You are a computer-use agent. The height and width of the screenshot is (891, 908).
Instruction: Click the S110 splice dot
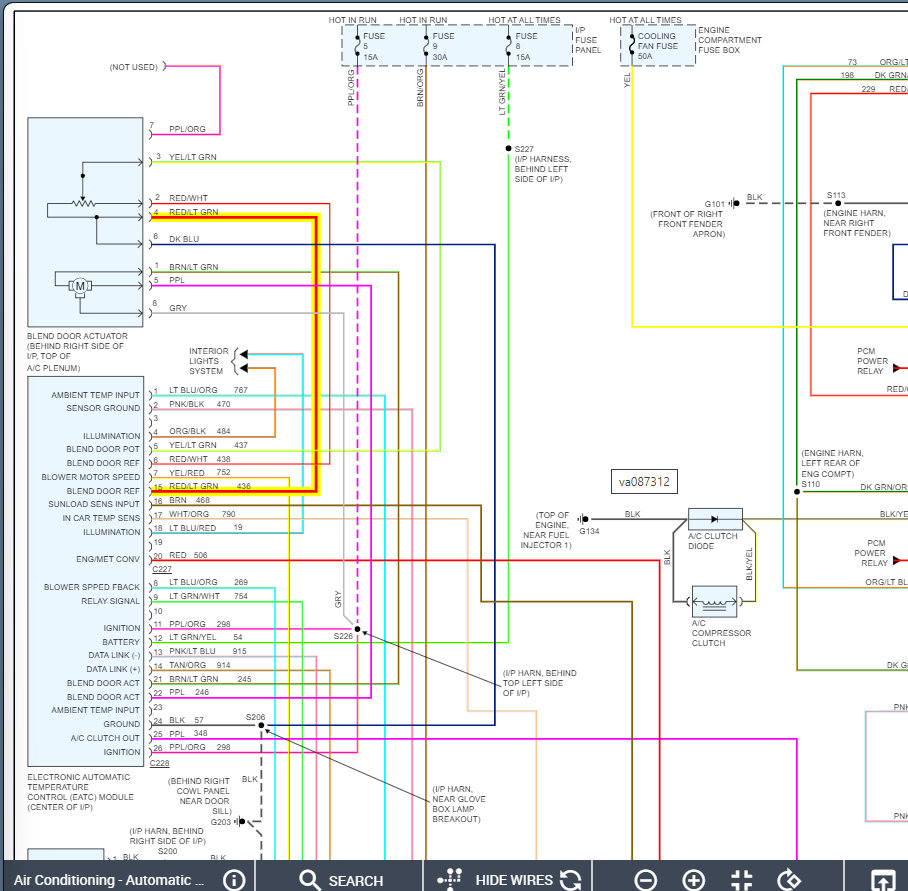(797, 492)
